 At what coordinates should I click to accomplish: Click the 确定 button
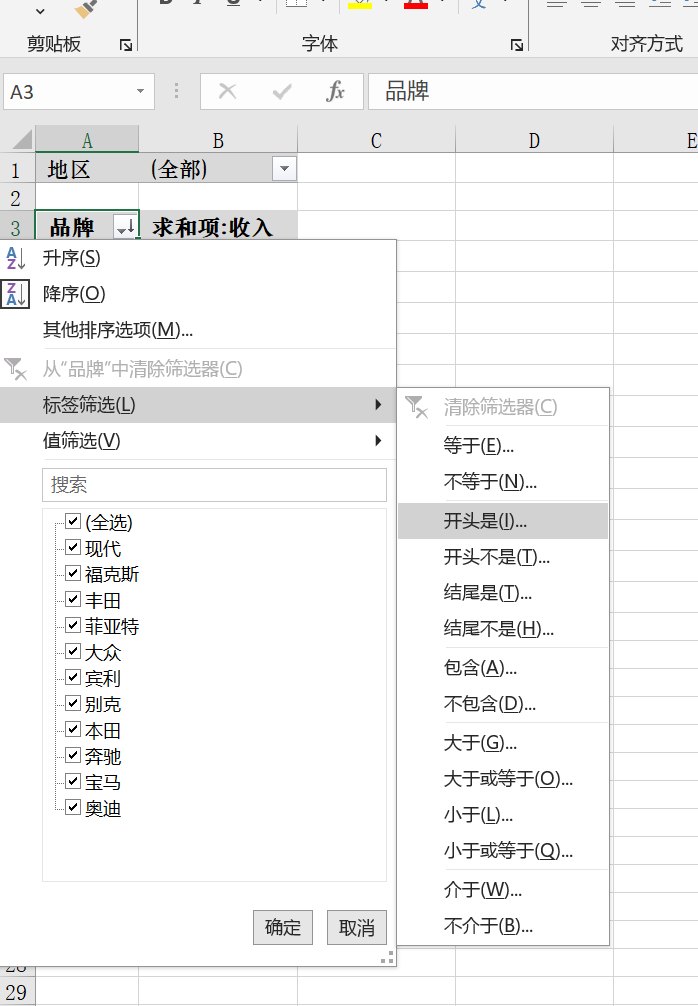283,927
